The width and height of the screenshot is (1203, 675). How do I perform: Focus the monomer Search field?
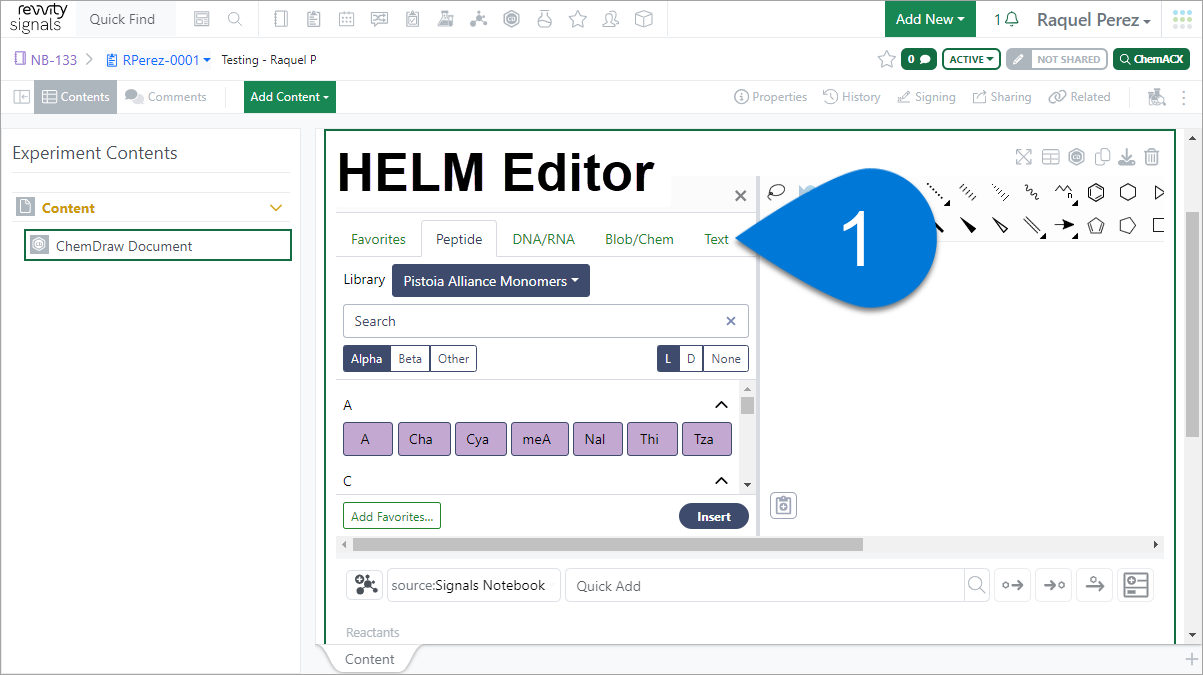(546, 321)
